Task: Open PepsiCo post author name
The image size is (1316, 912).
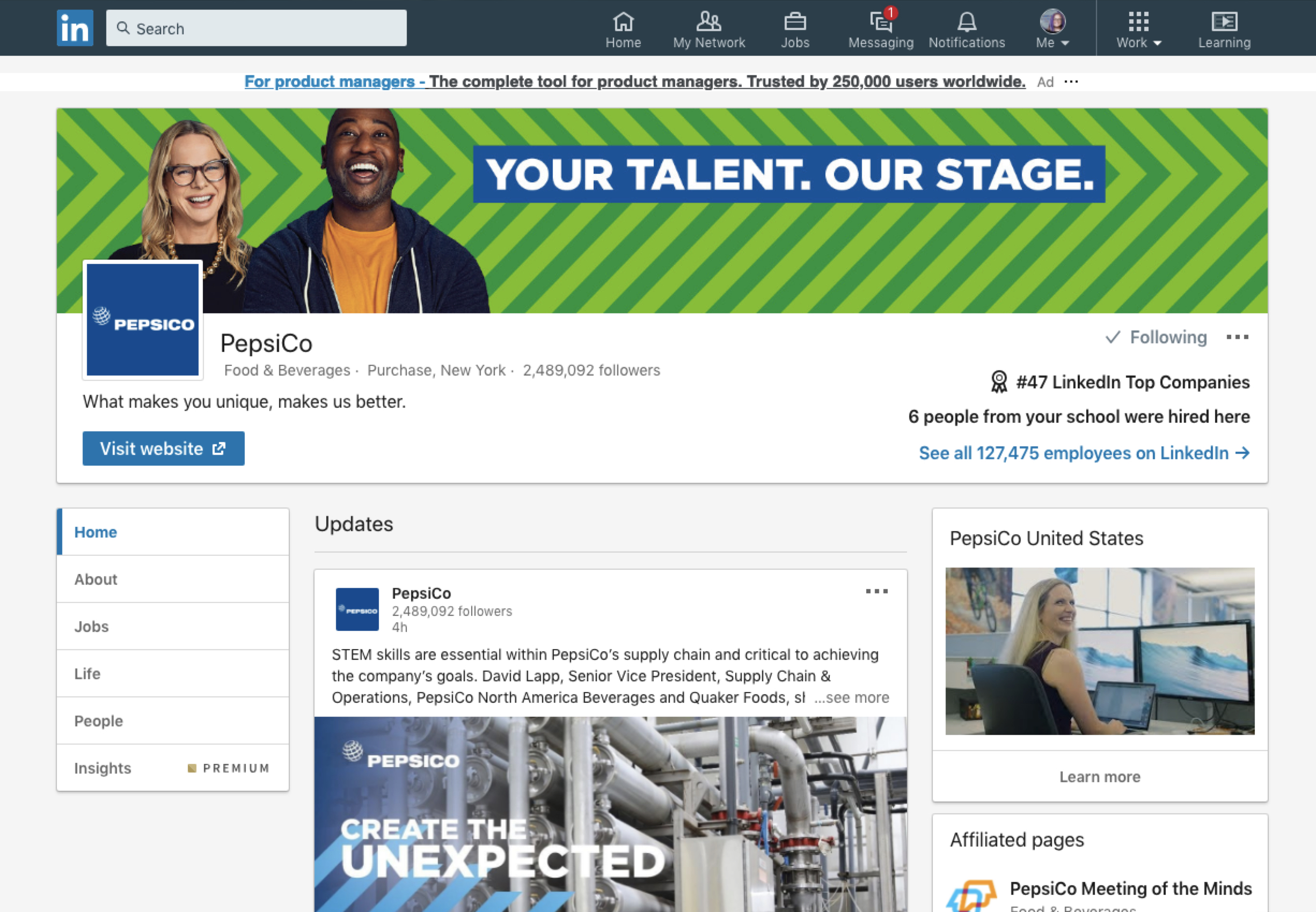Action: (421, 593)
